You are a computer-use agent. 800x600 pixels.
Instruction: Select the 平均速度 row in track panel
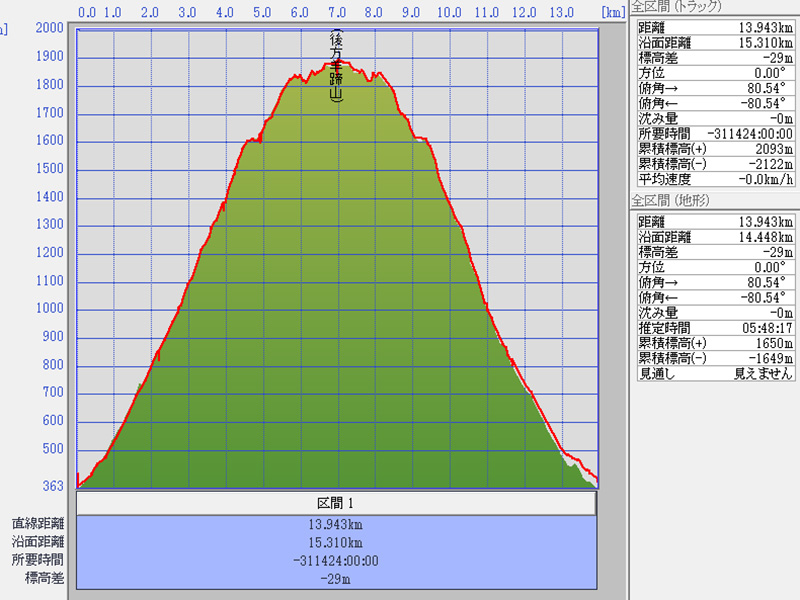point(715,179)
